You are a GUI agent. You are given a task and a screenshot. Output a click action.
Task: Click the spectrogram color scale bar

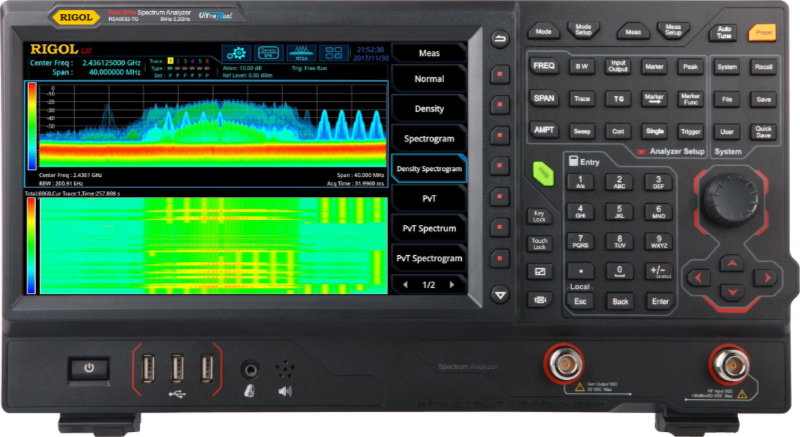pos(31,246)
